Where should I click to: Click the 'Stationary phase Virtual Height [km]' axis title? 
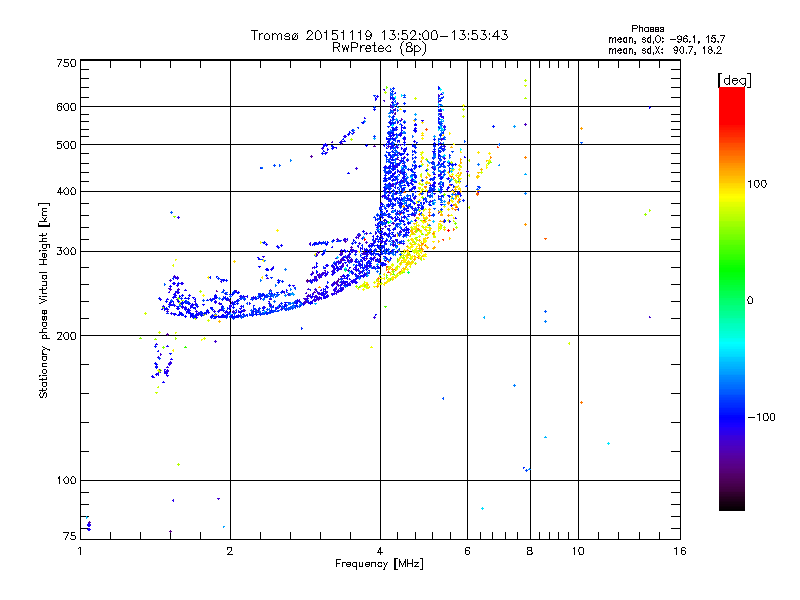click(x=44, y=301)
